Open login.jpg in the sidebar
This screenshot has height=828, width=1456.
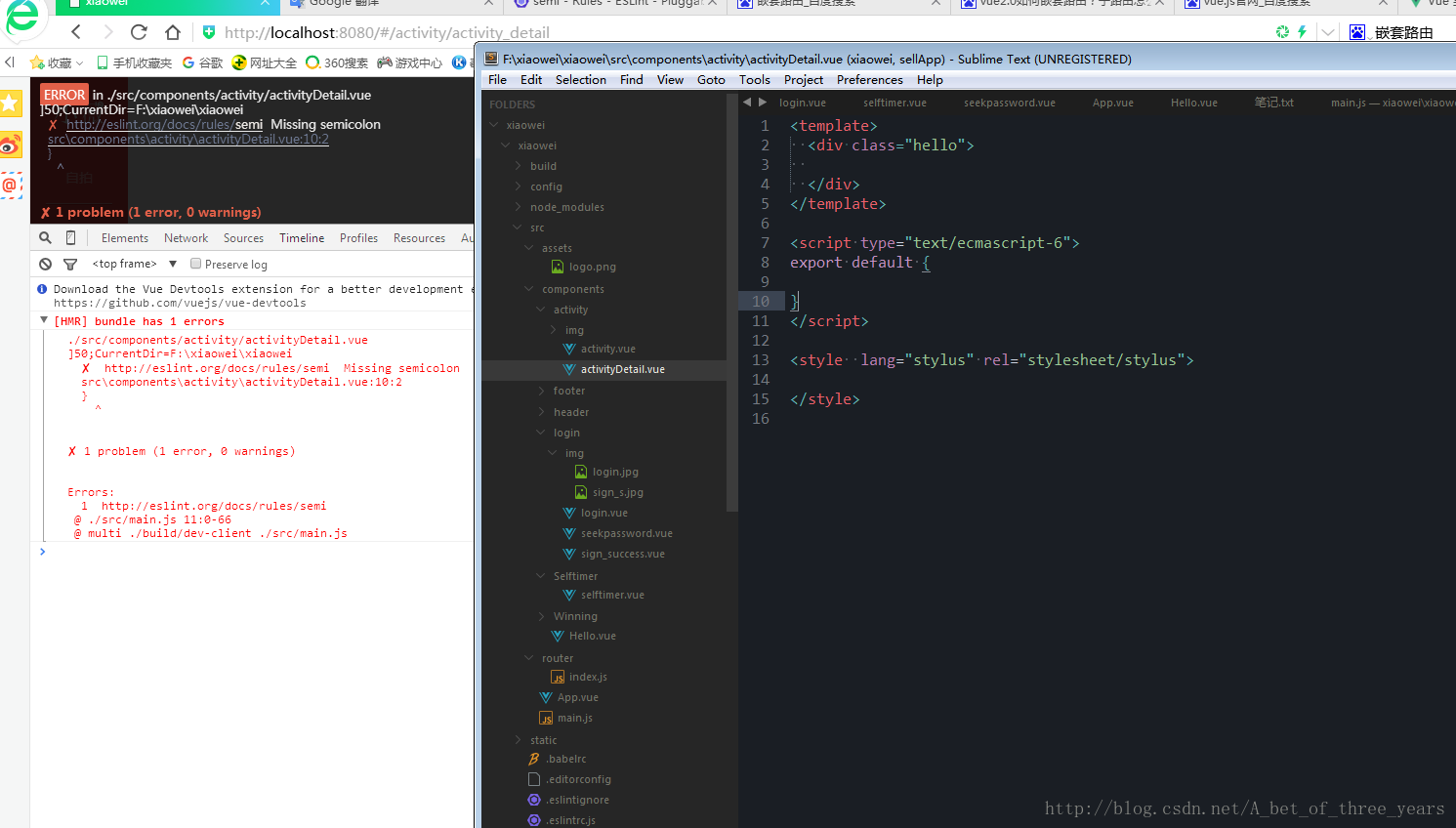(x=615, y=472)
